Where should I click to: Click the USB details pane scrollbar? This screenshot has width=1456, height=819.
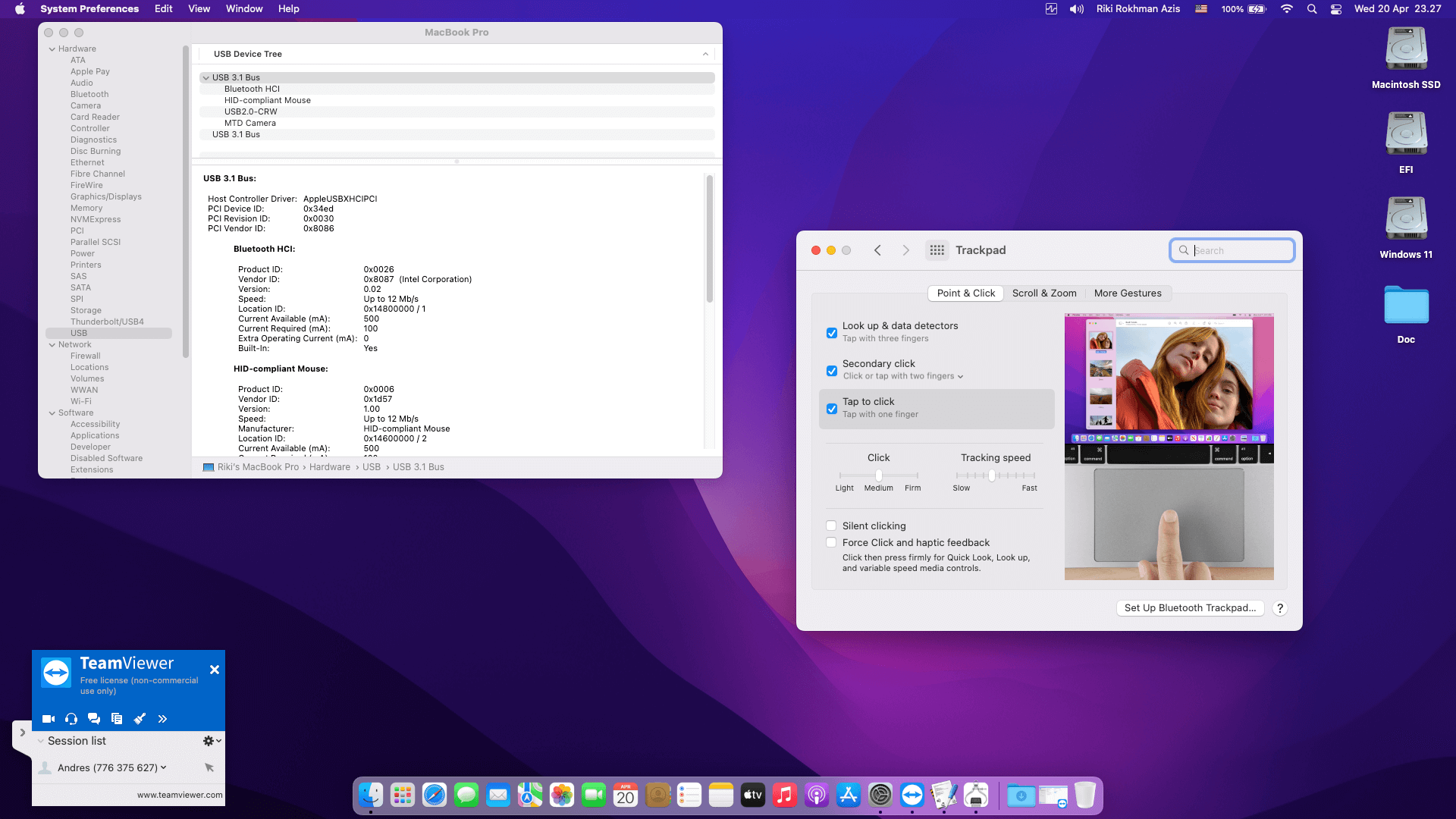pyautogui.click(x=710, y=239)
